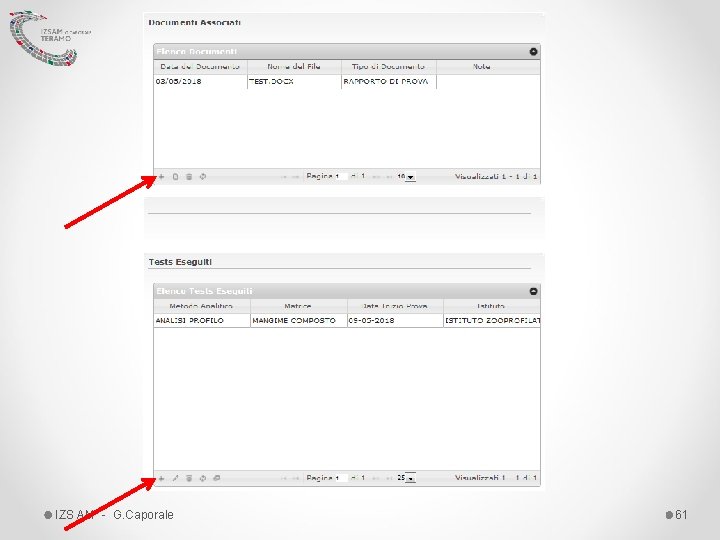720x540 pixels.
Task: Add a new test in Elenco Tests Eseguiti
Action: click(x=162, y=478)
